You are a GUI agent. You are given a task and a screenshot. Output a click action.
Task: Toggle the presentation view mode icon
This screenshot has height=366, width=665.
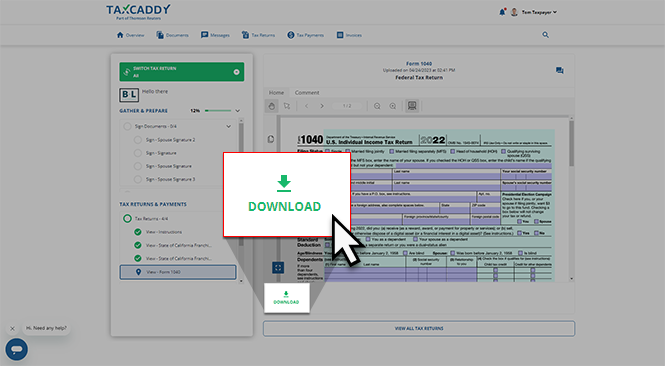pyautogui.click(x=412, y=106)
